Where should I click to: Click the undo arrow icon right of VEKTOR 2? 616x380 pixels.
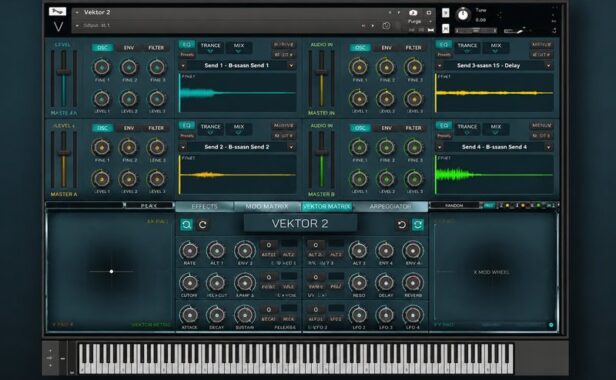pyautogui.click(x=401, y=225)
